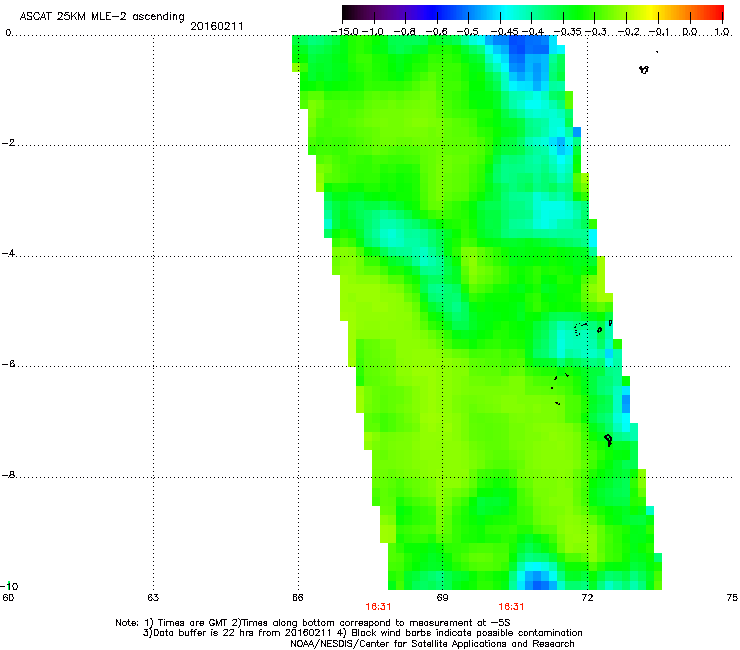Select the -0.8 color bar label

click(x=405, y=32)
